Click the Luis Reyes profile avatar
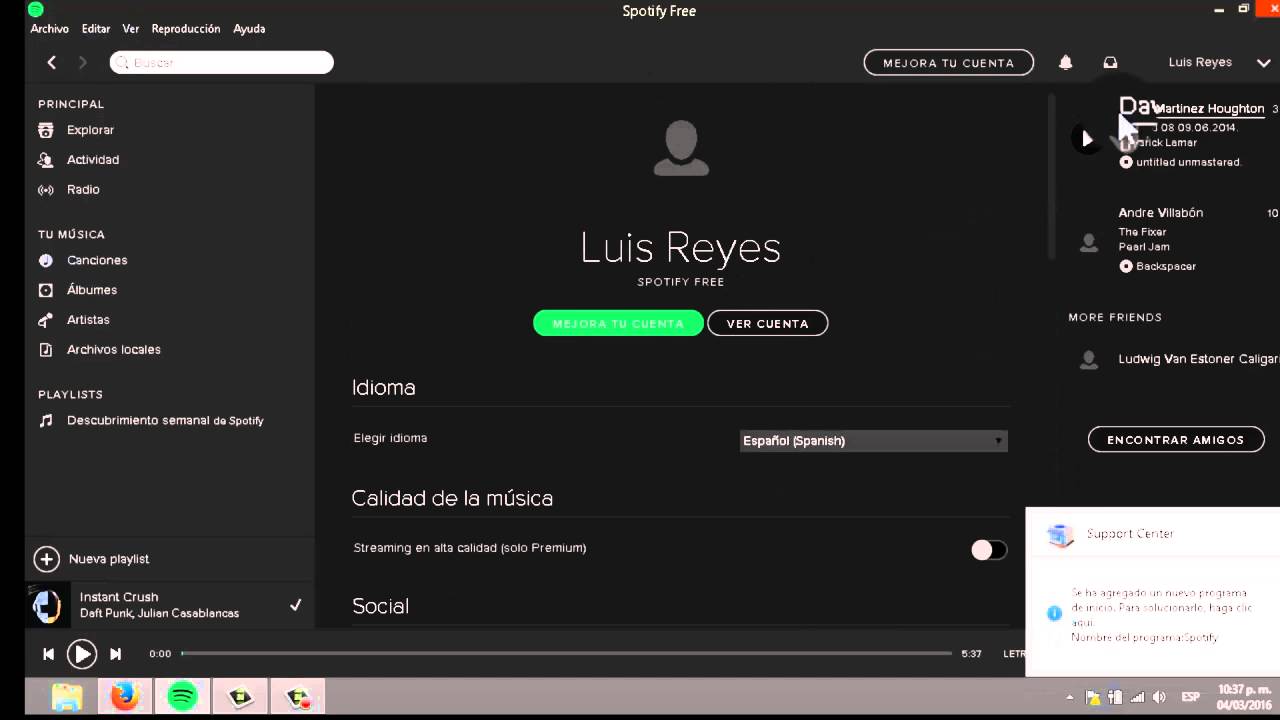1280x720 pixels. [x=681, y=148]
